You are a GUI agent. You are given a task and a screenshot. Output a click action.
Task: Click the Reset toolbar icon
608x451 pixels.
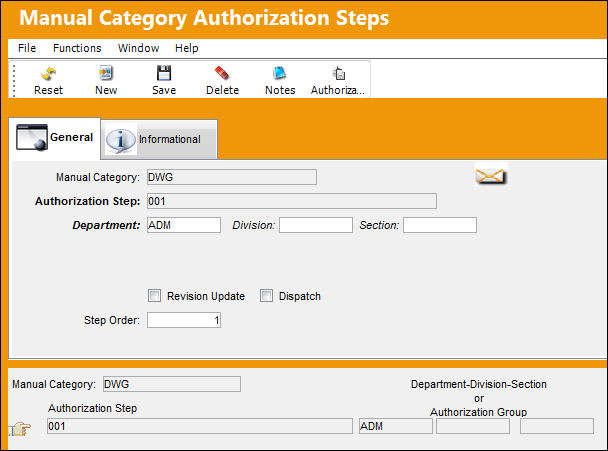pyautogui.click(x=48, y=73)
